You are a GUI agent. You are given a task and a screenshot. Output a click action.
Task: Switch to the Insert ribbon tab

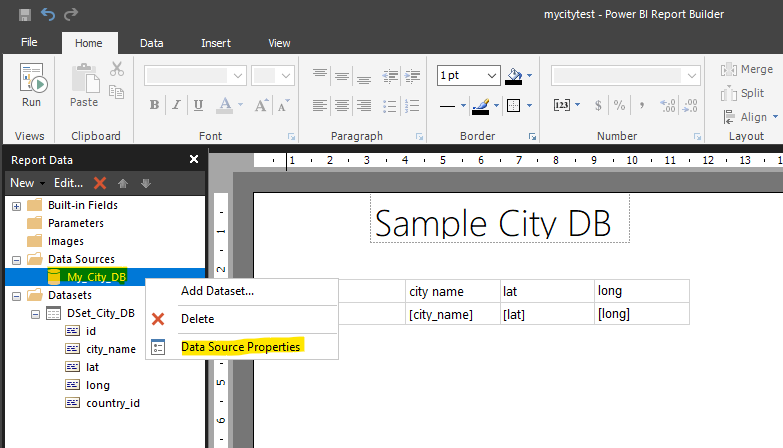pos(216,43)
